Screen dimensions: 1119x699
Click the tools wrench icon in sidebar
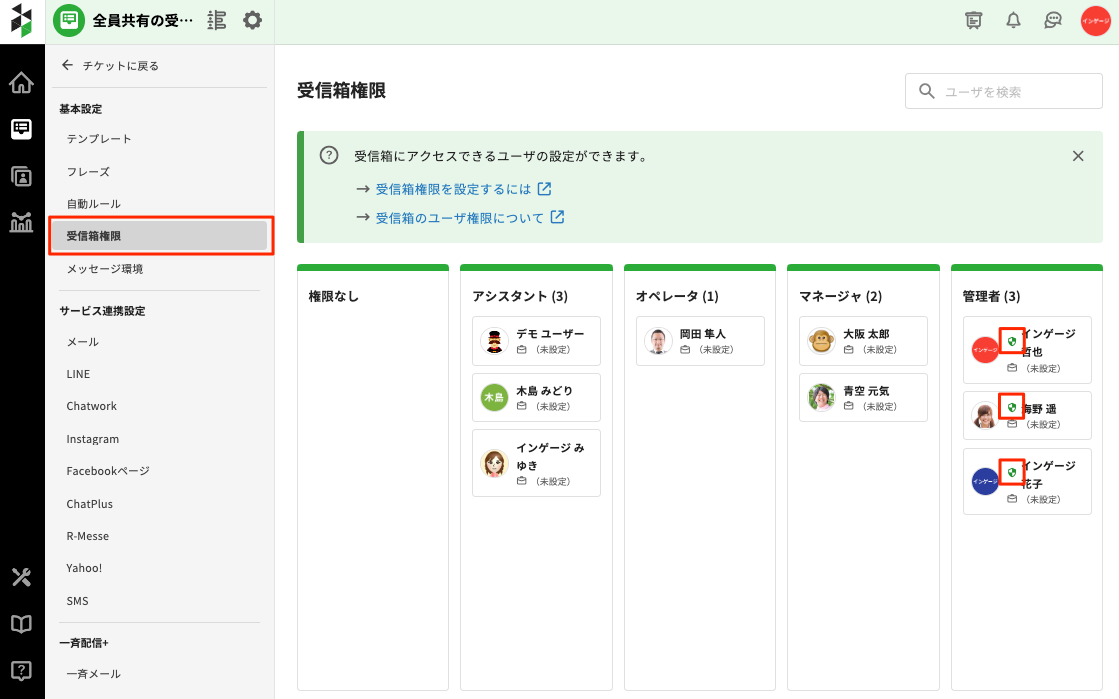pyautogui.click(x=21, y=577)
